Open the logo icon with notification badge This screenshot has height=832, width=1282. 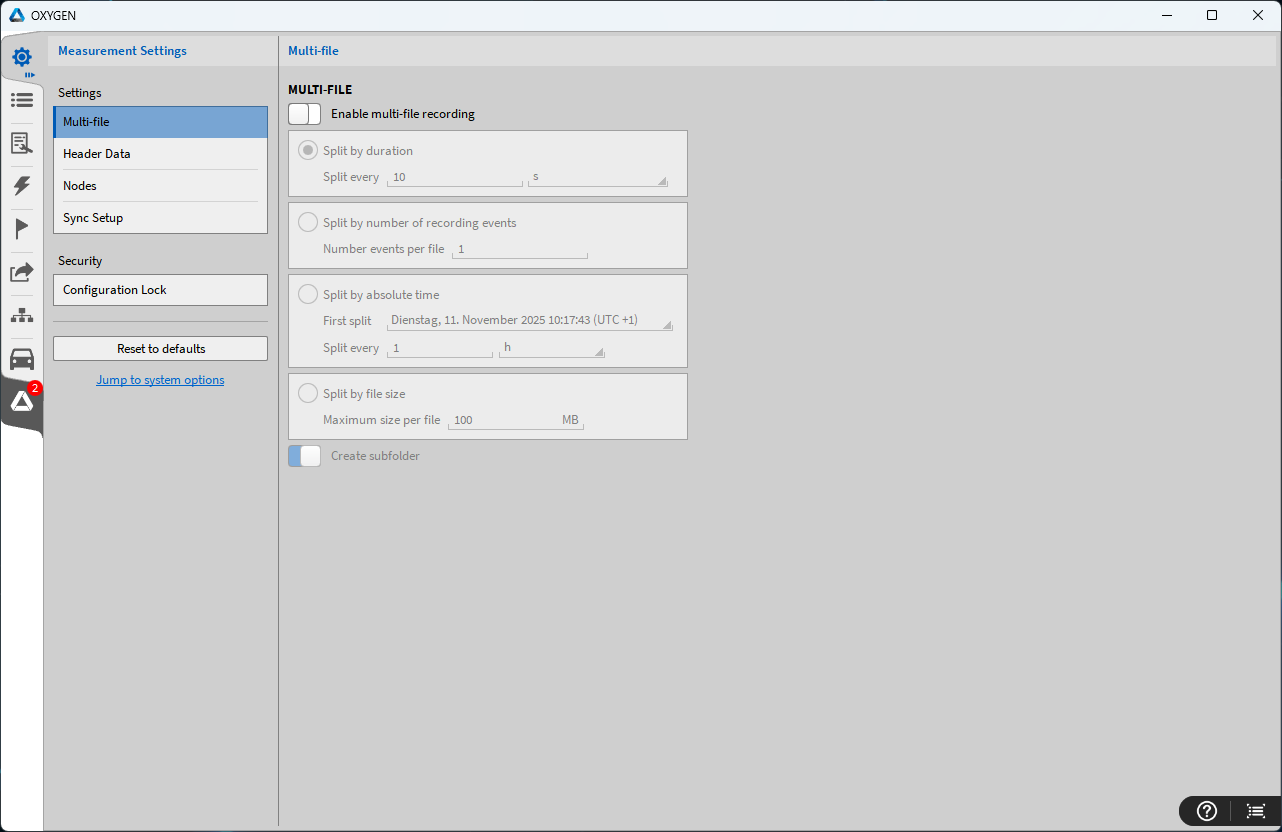click(x=22, y=402)
